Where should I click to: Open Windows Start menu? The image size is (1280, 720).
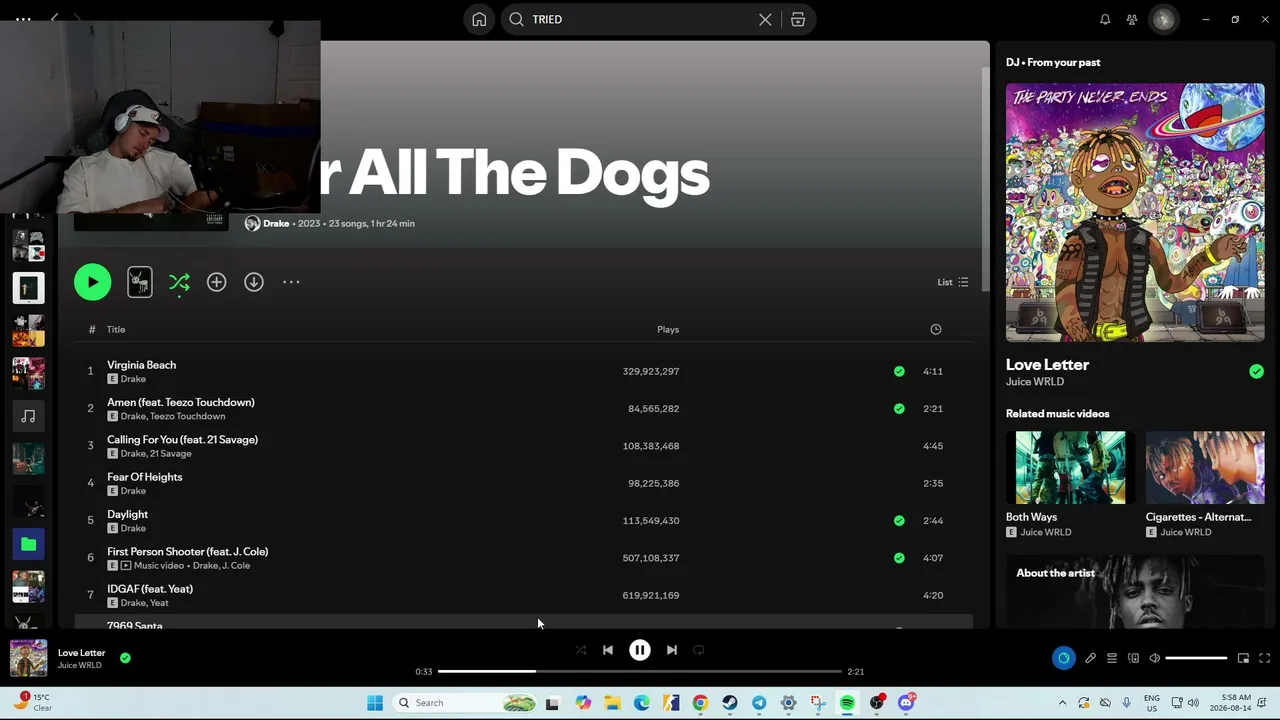click(375, 703)
